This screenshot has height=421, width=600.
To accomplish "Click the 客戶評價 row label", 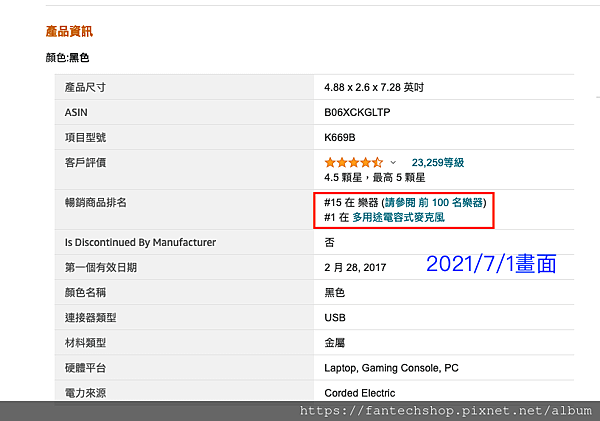I will point(85,163).
